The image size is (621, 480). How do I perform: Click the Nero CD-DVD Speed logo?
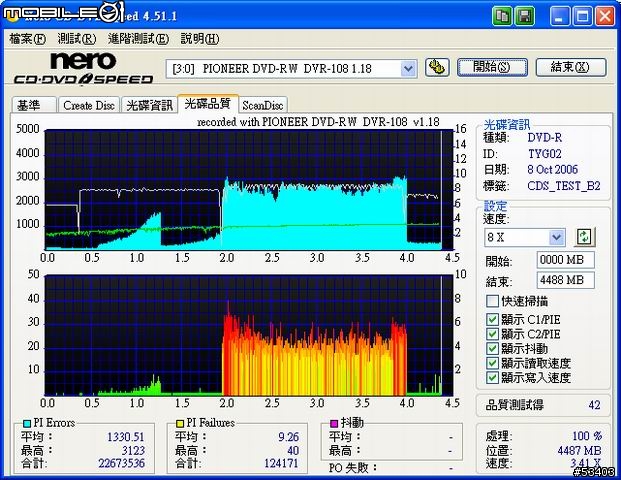coord(83,69)
